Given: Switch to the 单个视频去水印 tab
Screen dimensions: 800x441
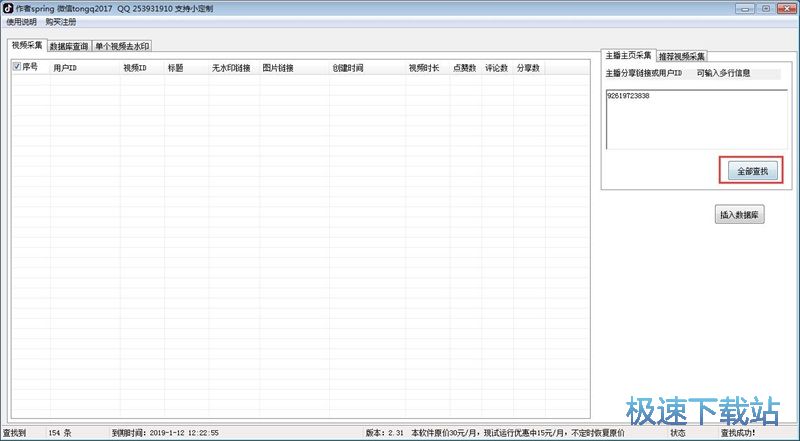Looking at the screenshot, I should click(x=122, y=46).
